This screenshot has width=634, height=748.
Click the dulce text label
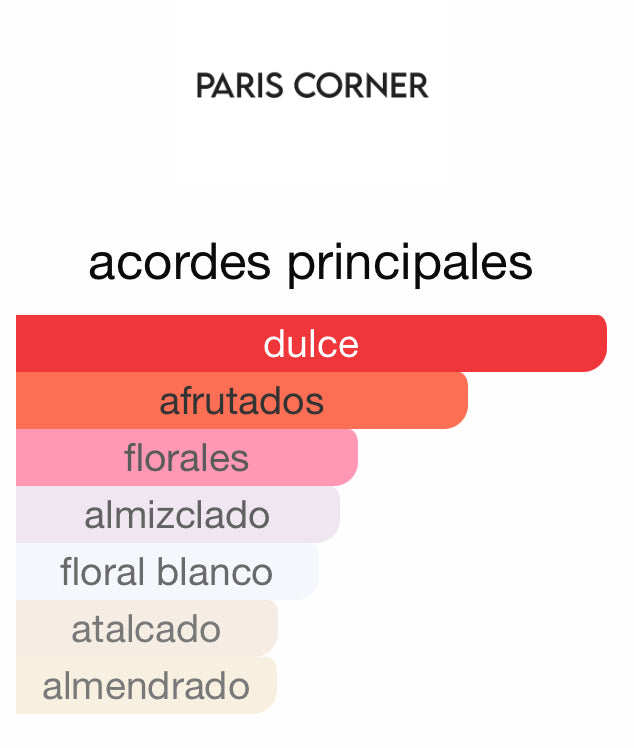pyautogui.click(x=311, y=344)
